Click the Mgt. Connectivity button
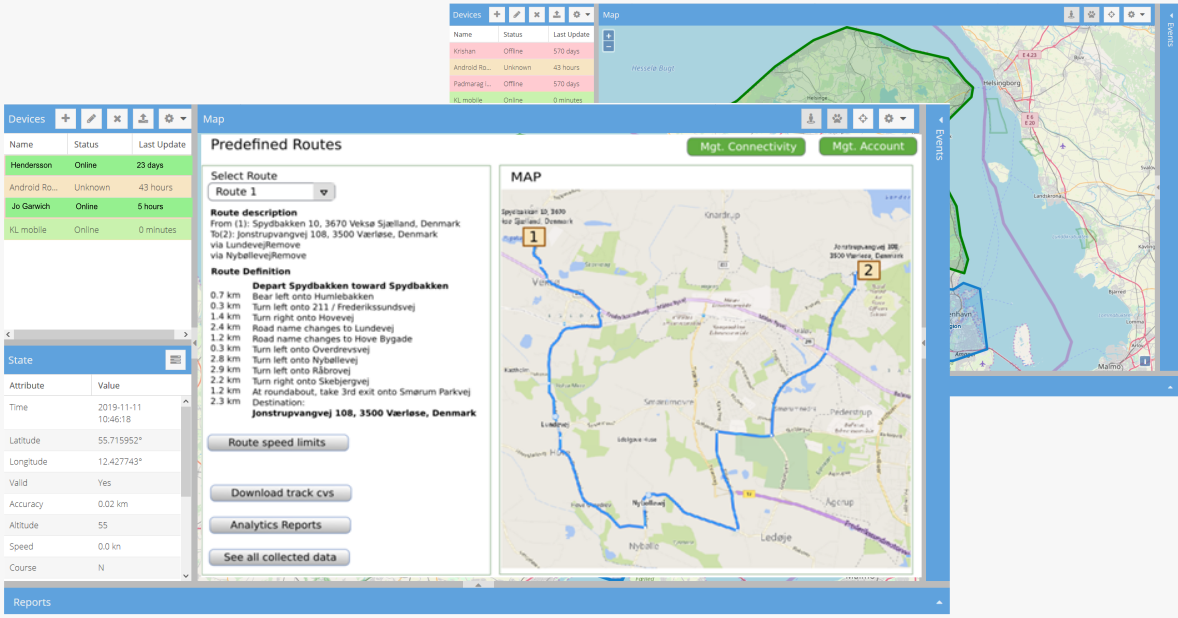Screen dimensions: 1178x618 click(x=746, y=147)
